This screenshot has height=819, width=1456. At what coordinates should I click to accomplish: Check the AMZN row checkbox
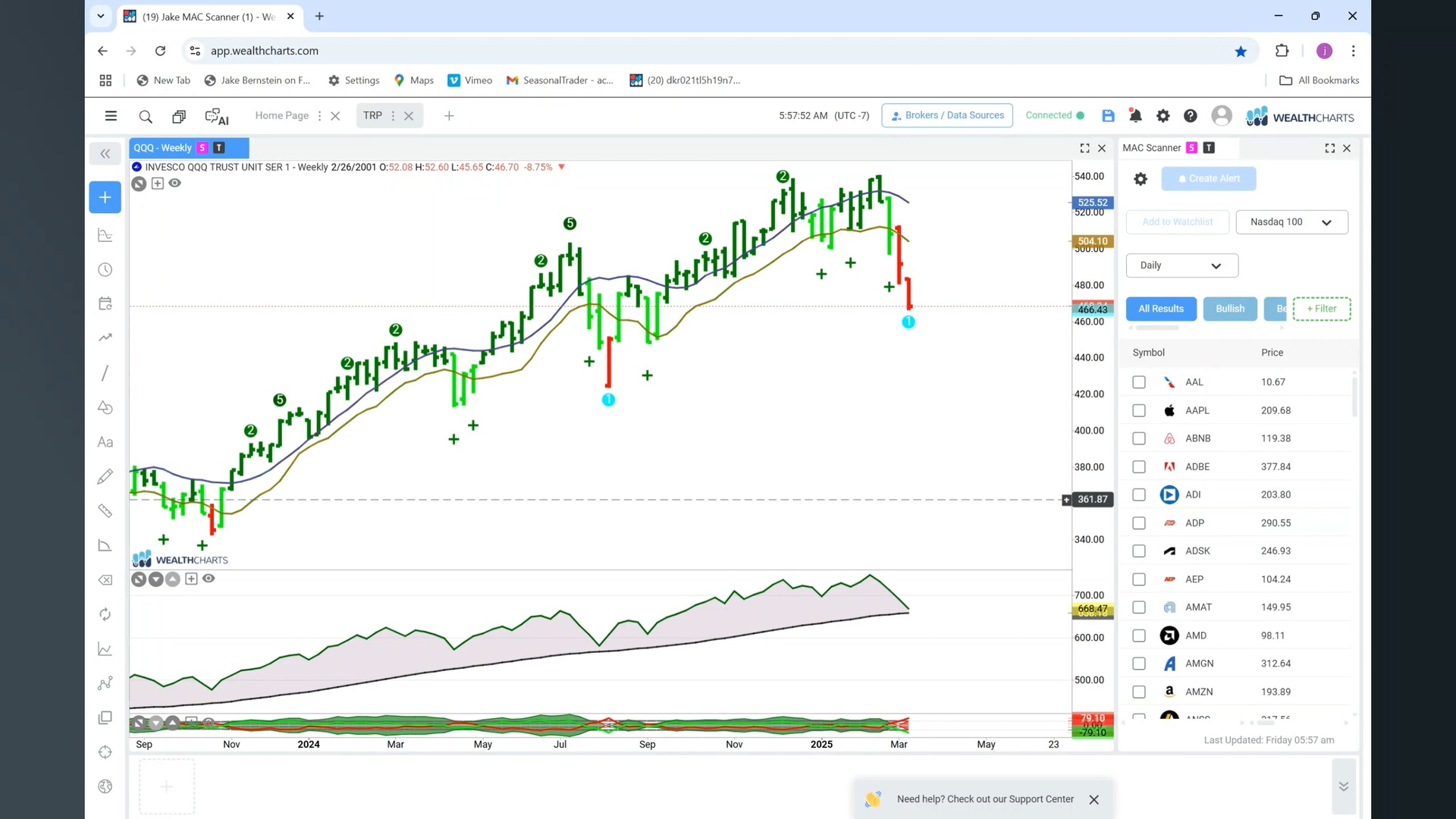tap(1139, 692)
